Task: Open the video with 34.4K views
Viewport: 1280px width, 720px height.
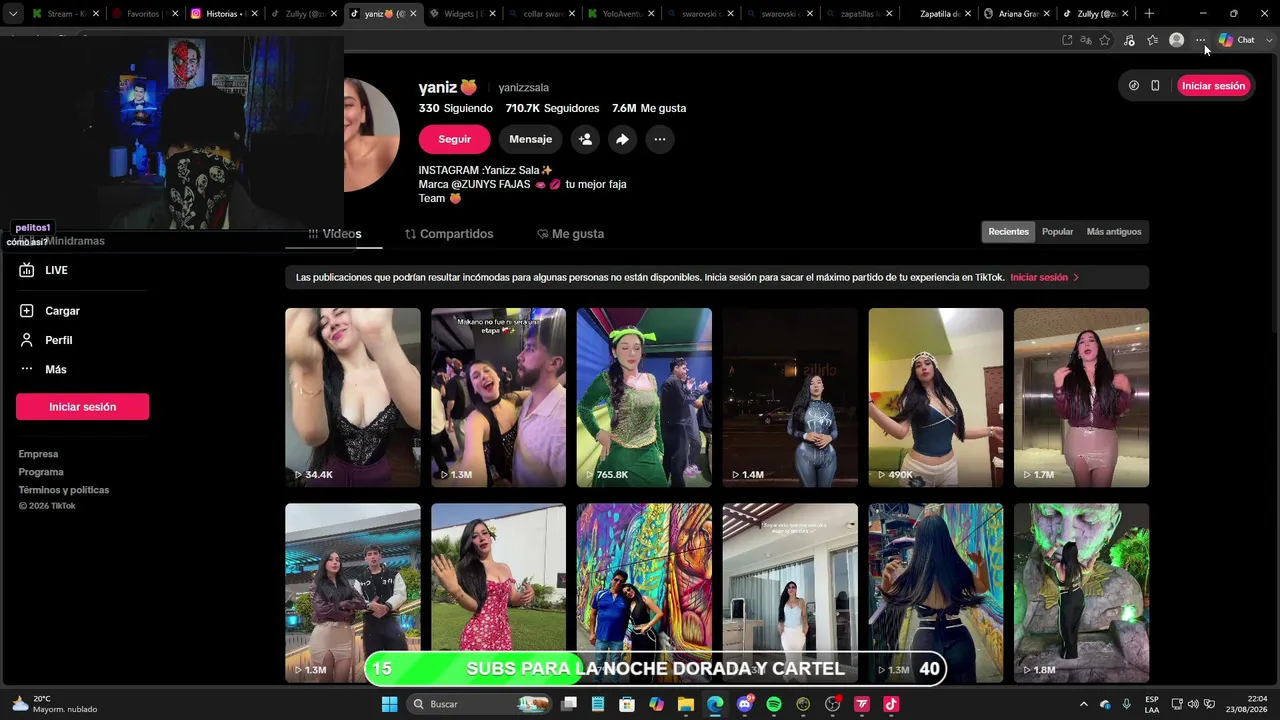Action: pos(353,397)
